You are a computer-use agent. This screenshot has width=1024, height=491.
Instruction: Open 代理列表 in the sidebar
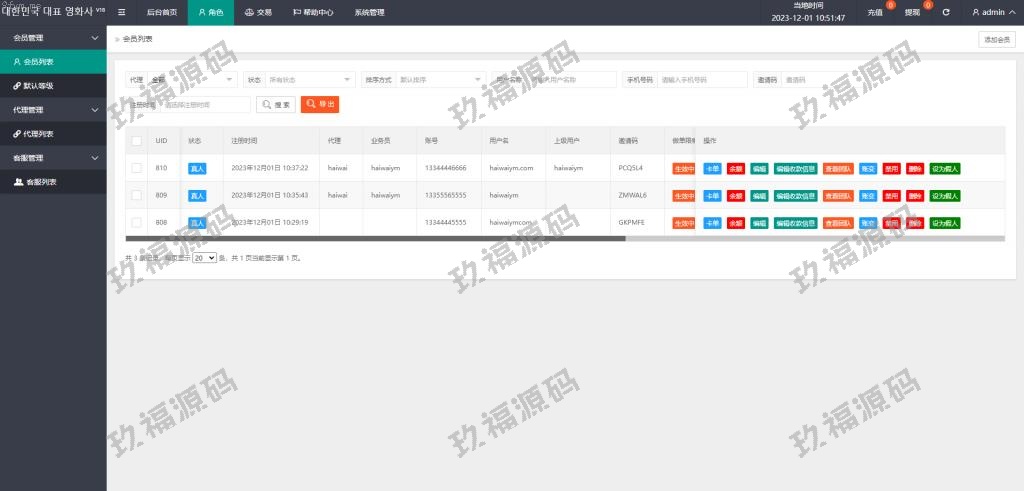(x=39, y=134)
